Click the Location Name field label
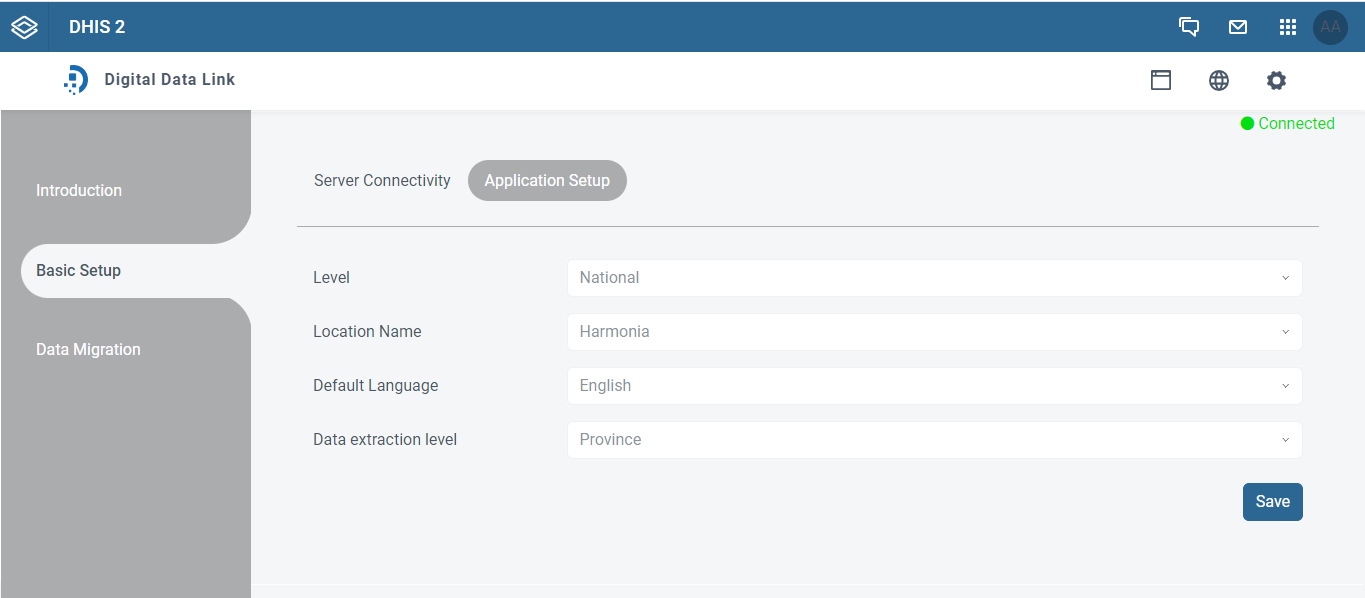Screen dimensions: 1365x598 tap(367, 332)
